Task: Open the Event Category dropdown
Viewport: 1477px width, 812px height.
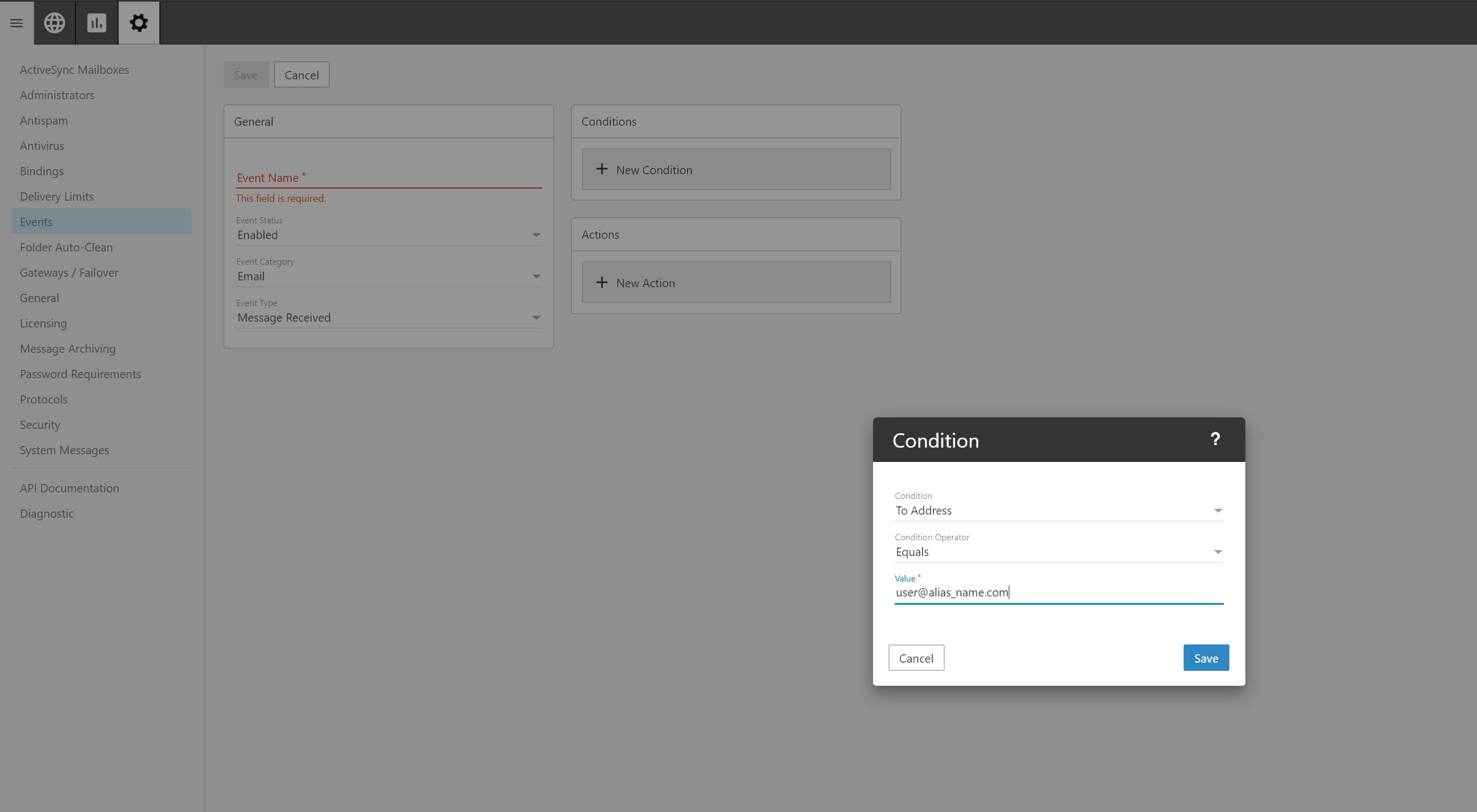Action: [x=388, y=276]
